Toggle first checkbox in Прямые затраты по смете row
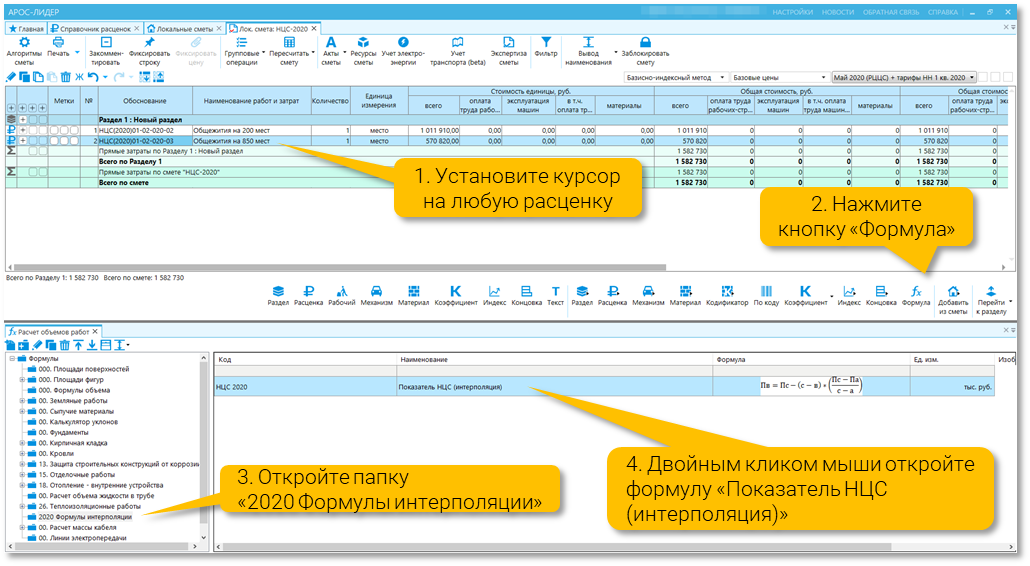 [33, 172]
